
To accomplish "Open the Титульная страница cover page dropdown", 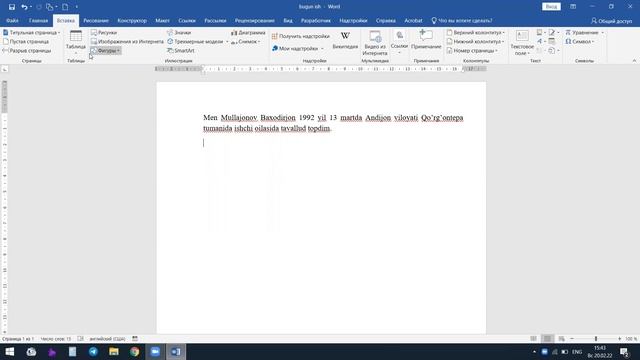I will pyautogui.click(x=31, y=32).
